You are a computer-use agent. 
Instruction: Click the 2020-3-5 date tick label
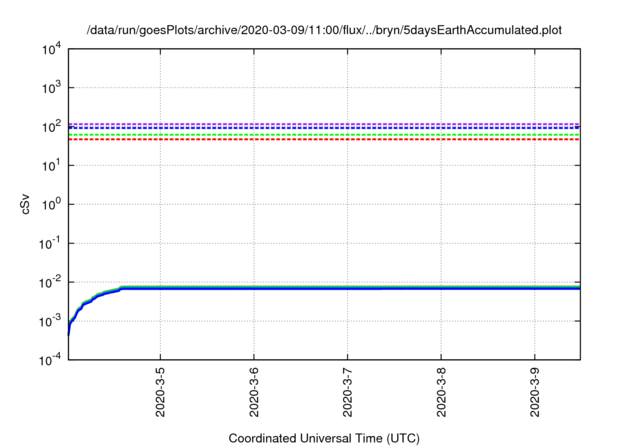[x=160, y=392]
